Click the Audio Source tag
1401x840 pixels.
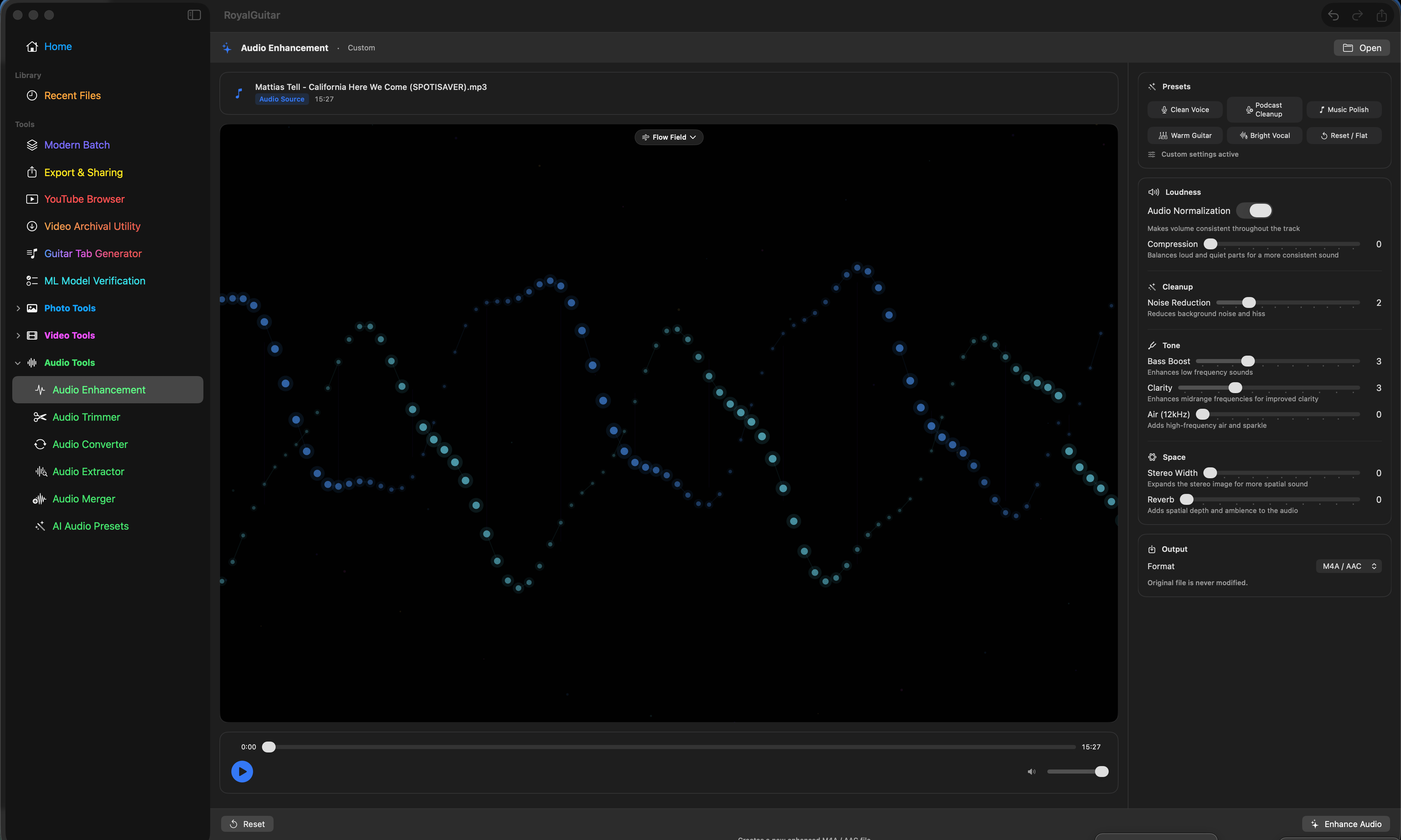(x=282, y=99)
